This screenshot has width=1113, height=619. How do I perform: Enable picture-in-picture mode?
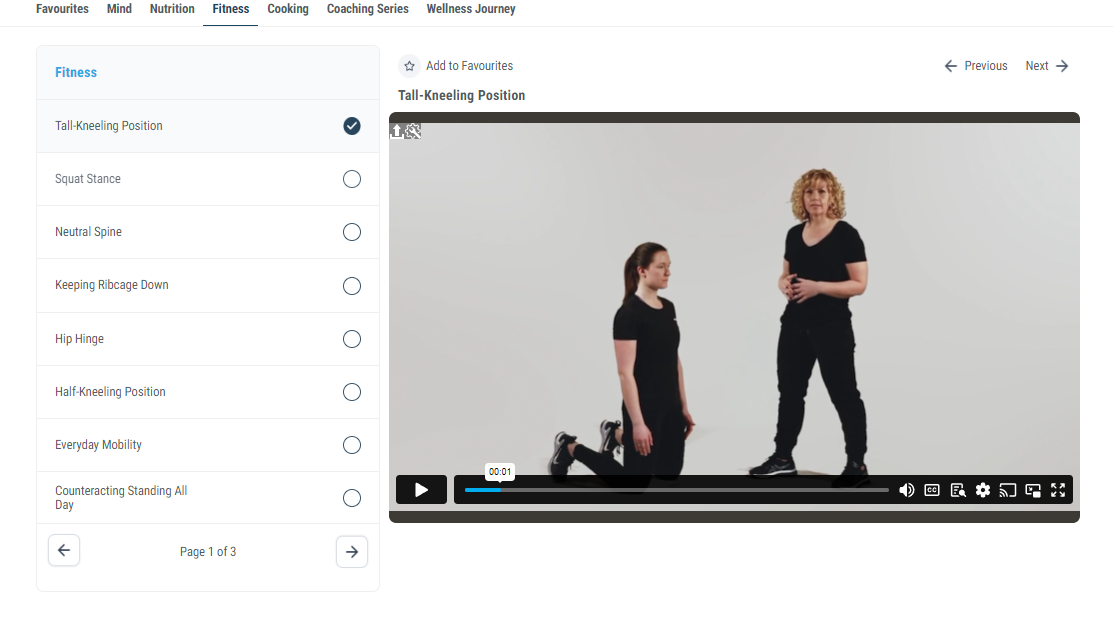point(1033,490)
